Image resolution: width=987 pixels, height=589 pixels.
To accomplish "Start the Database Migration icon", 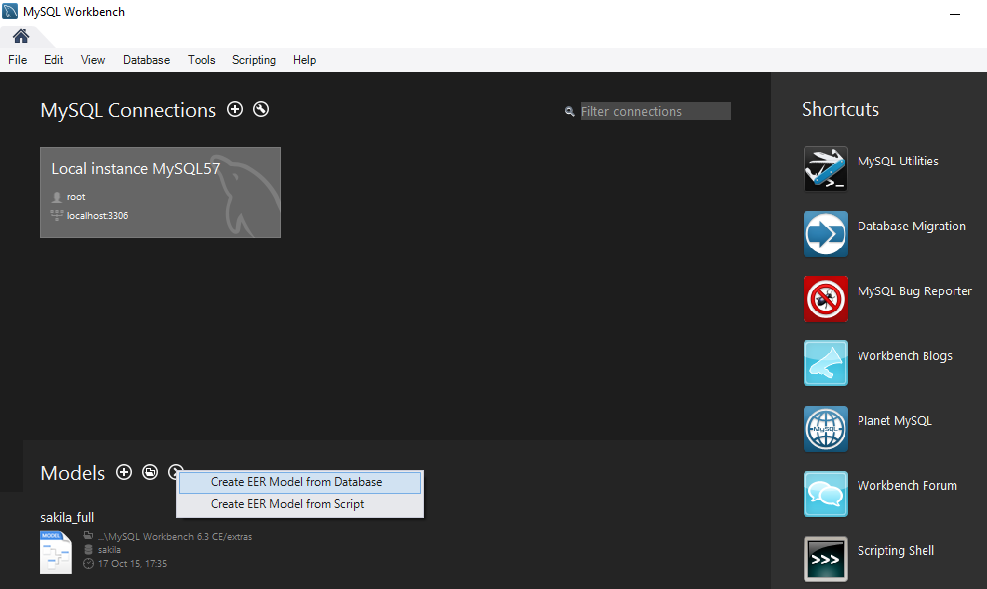I will (826, 234).
